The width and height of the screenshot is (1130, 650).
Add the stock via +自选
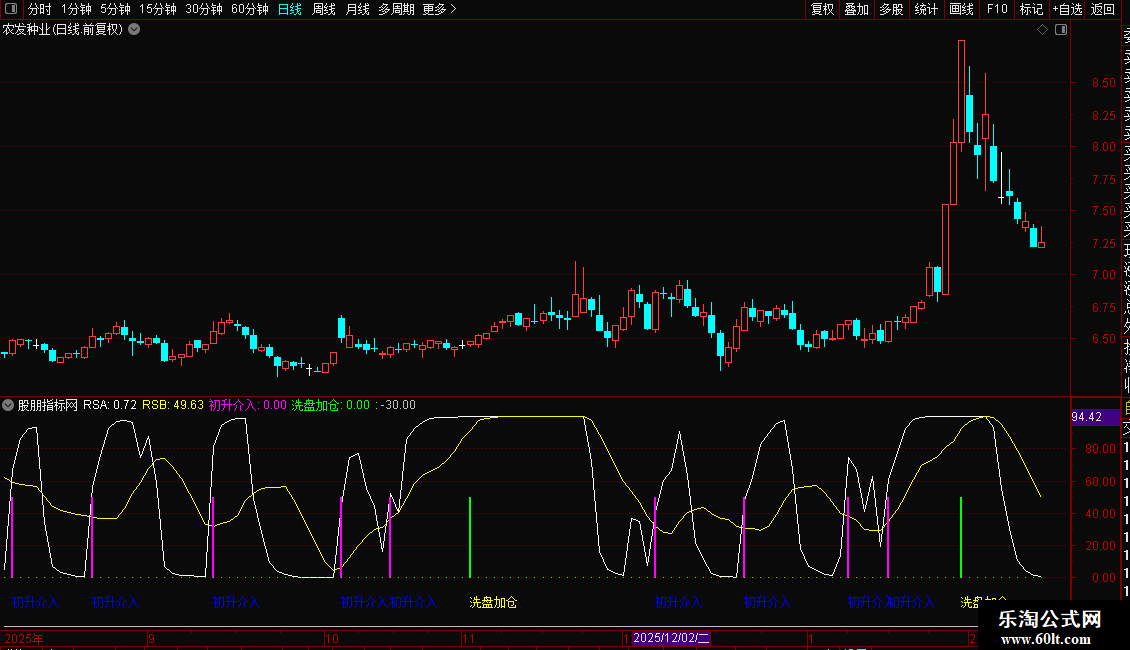pyautogui.click(x=1066, y=9)
